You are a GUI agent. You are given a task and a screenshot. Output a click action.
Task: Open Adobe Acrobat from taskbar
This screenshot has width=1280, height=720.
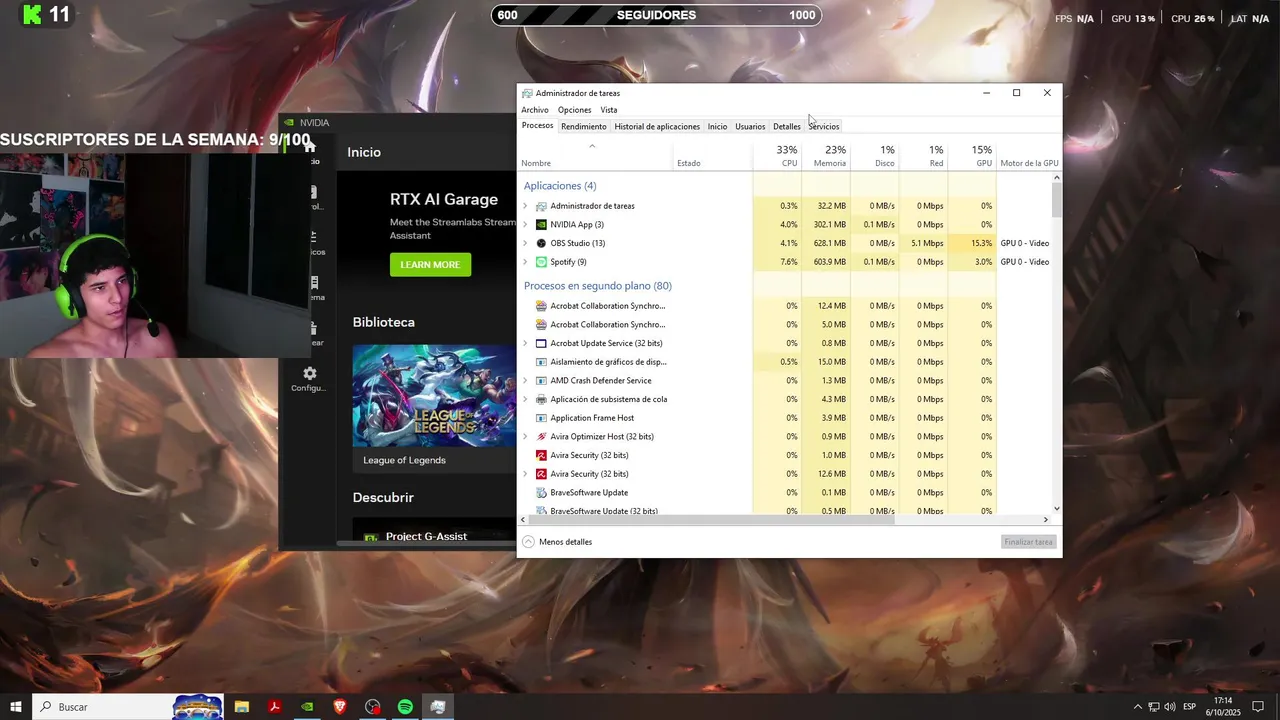[x=274, y=707]
